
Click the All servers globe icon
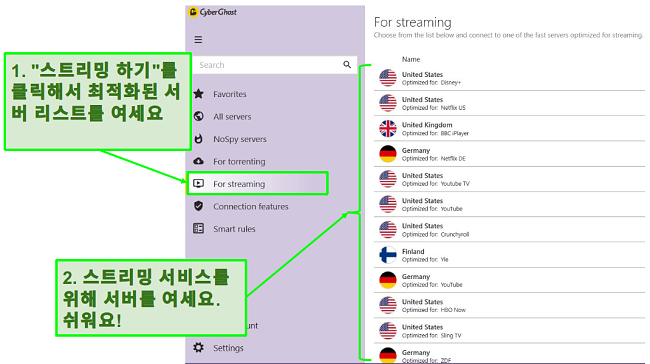coord(199,116)
